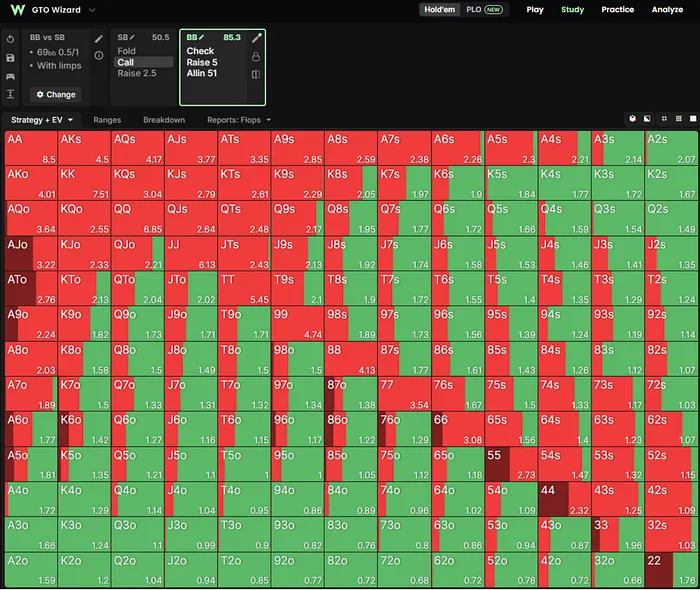Open the Play menu
Screen dimensions: 700x590
click(535, 9)
